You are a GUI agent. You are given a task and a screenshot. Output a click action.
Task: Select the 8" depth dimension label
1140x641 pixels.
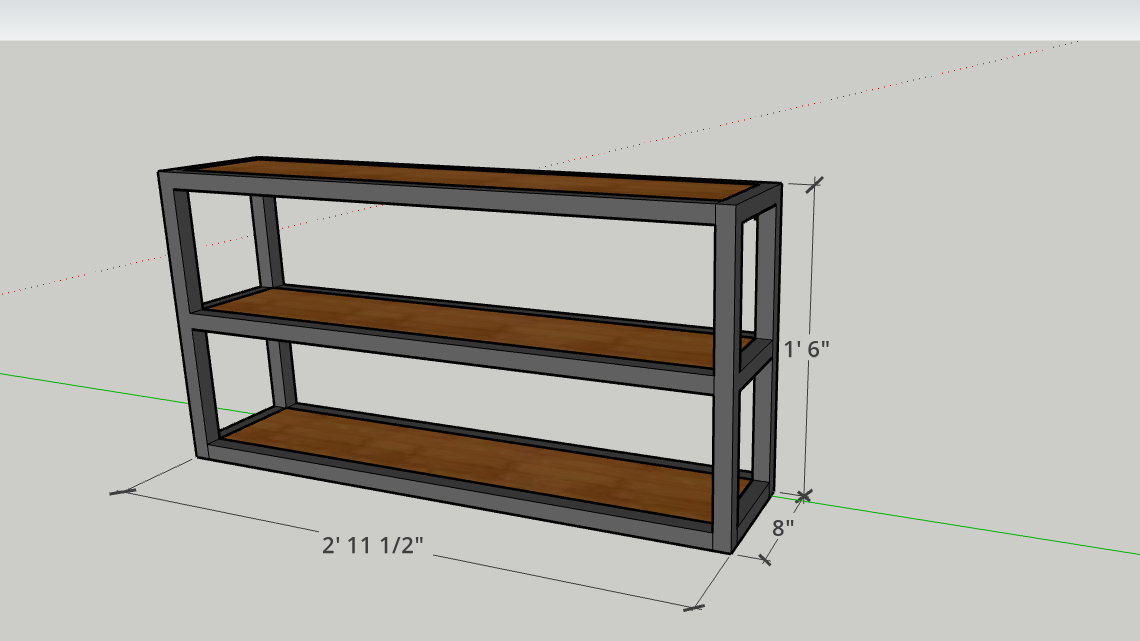point(783,526)
